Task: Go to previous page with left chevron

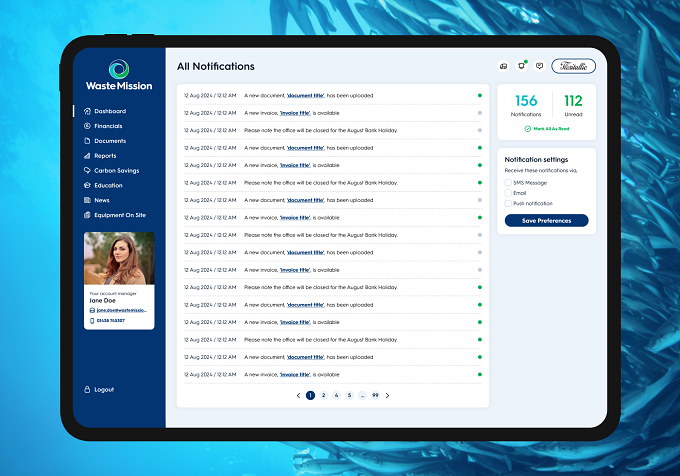Action: pyautogui.click(x=298, y=395)
